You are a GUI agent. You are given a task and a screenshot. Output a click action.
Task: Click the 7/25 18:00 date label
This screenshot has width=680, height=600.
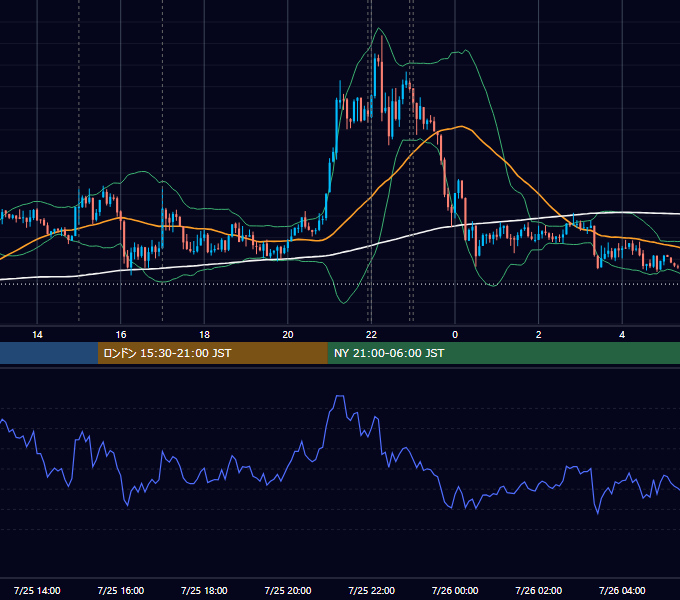[x=204, y=590]
